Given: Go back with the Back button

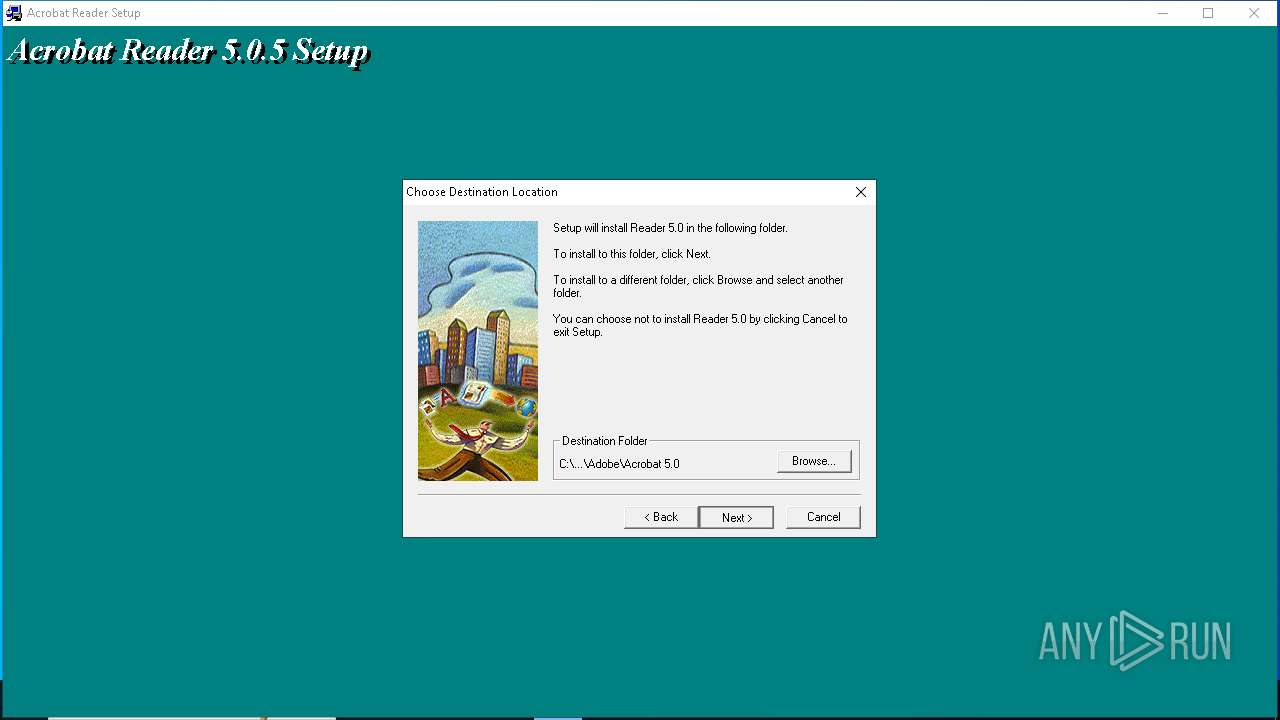Looking at the screenshot, I should [x=661, y=517].
